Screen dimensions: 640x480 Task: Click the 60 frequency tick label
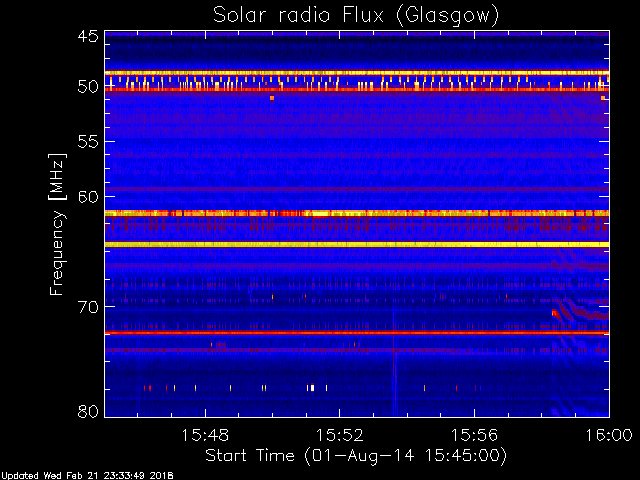click(88, 197)
